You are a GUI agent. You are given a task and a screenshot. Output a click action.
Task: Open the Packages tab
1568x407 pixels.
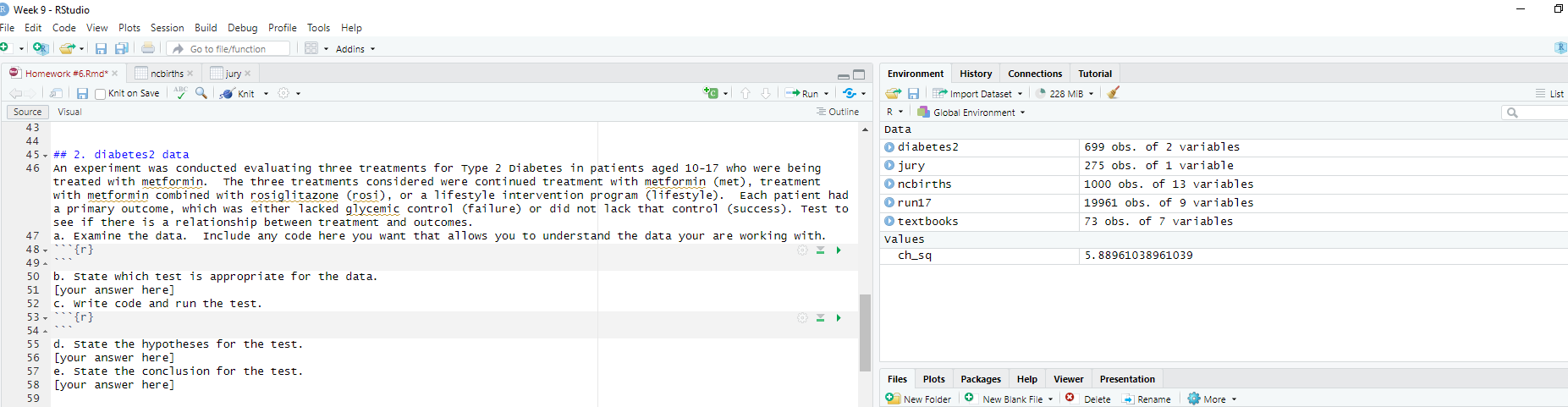pyautogui.click(x=981, y=379)
